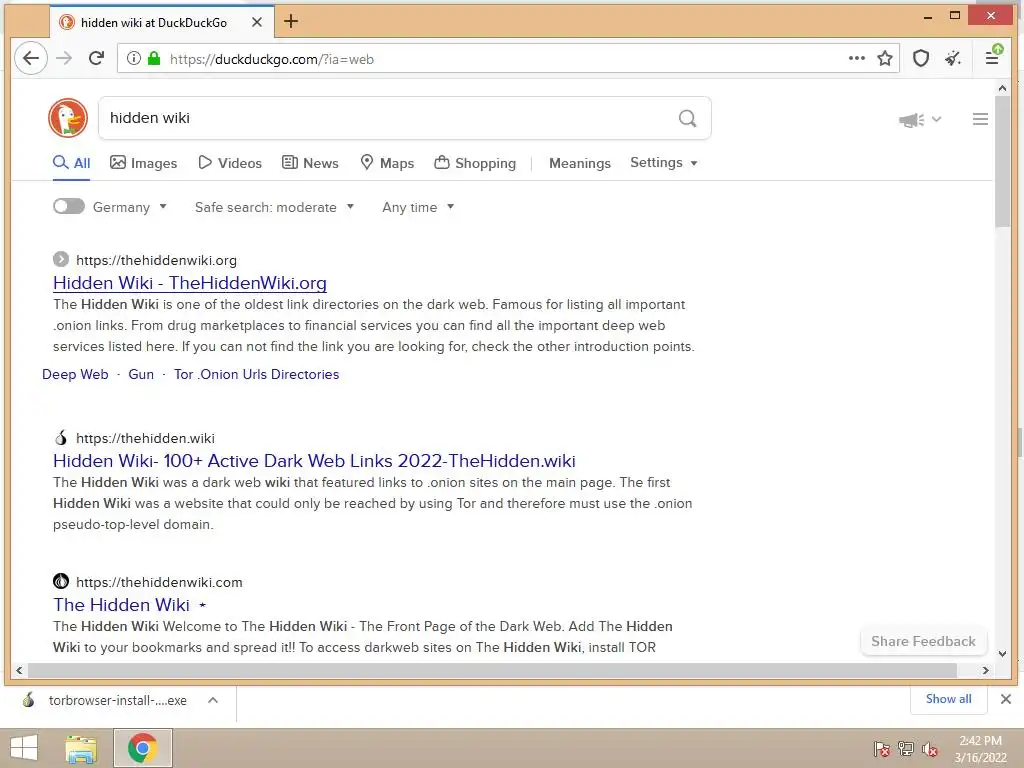The image size is (1024, 768).
Task: Switch to the Videos tab
Action: [230, 163]
